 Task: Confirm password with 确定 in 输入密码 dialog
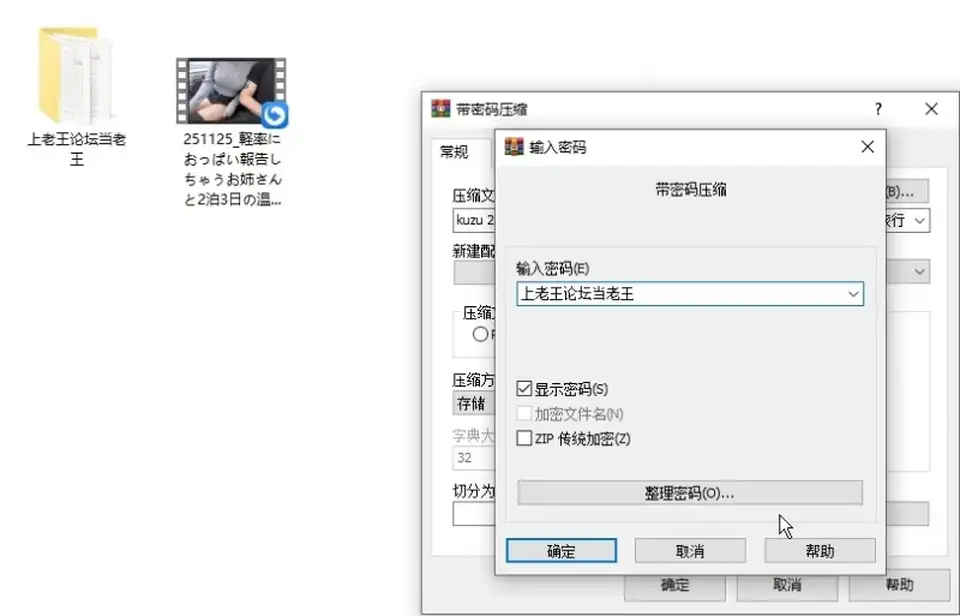[x=561, y=551]
